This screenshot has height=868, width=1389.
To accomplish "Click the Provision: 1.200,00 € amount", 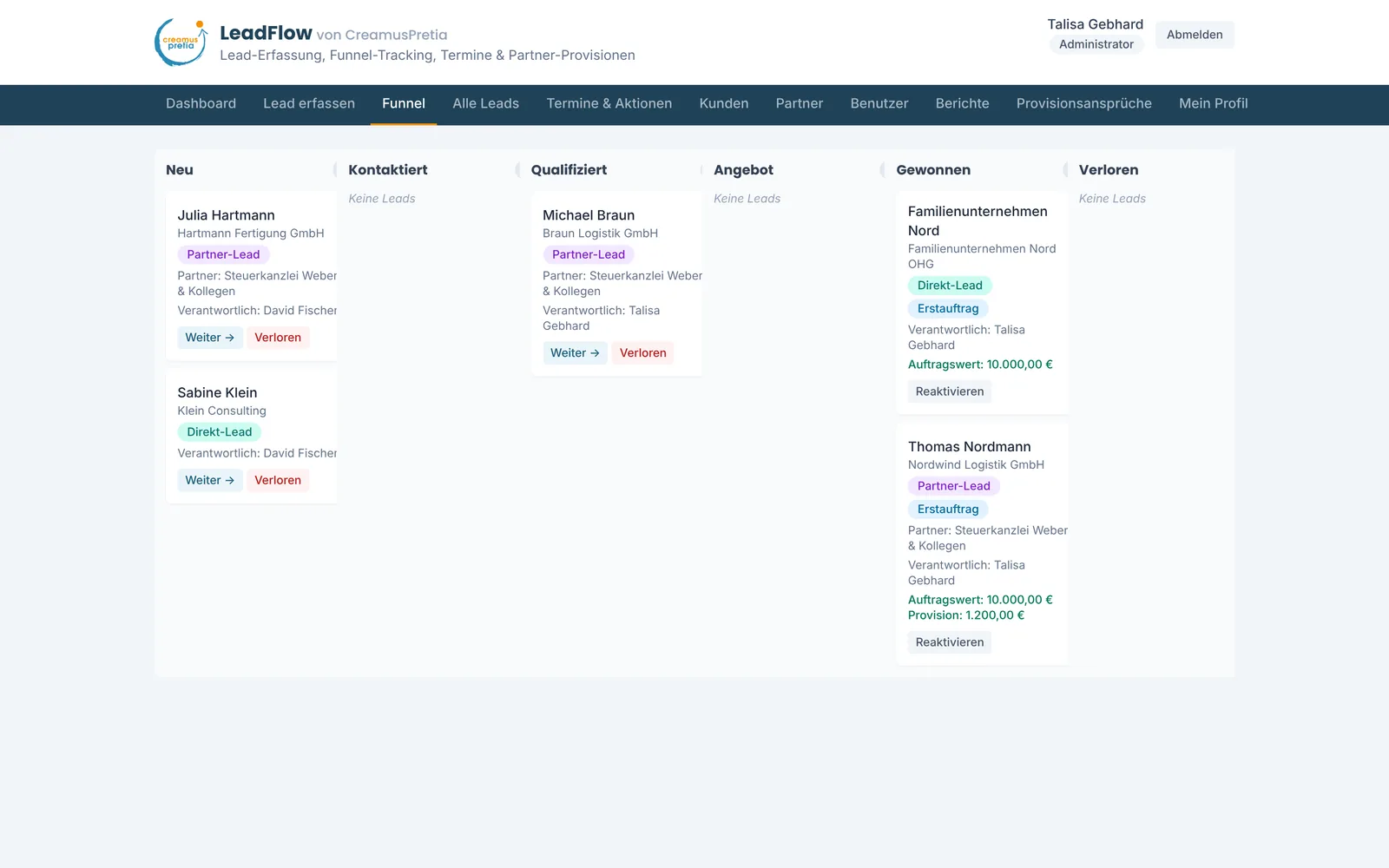I will point(966,615).
